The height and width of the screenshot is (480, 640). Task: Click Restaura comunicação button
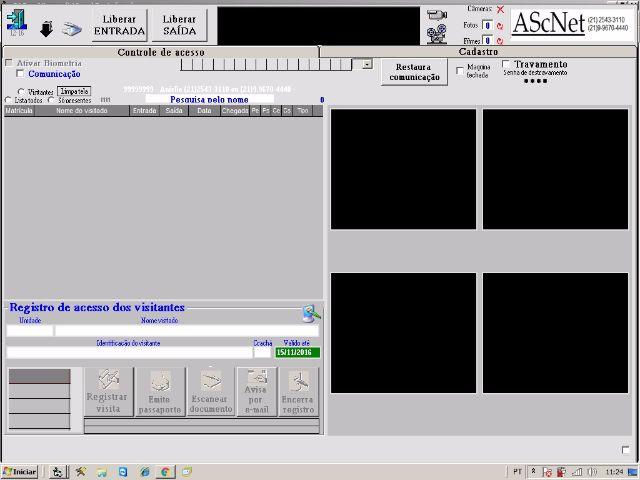tap(414, 72)
